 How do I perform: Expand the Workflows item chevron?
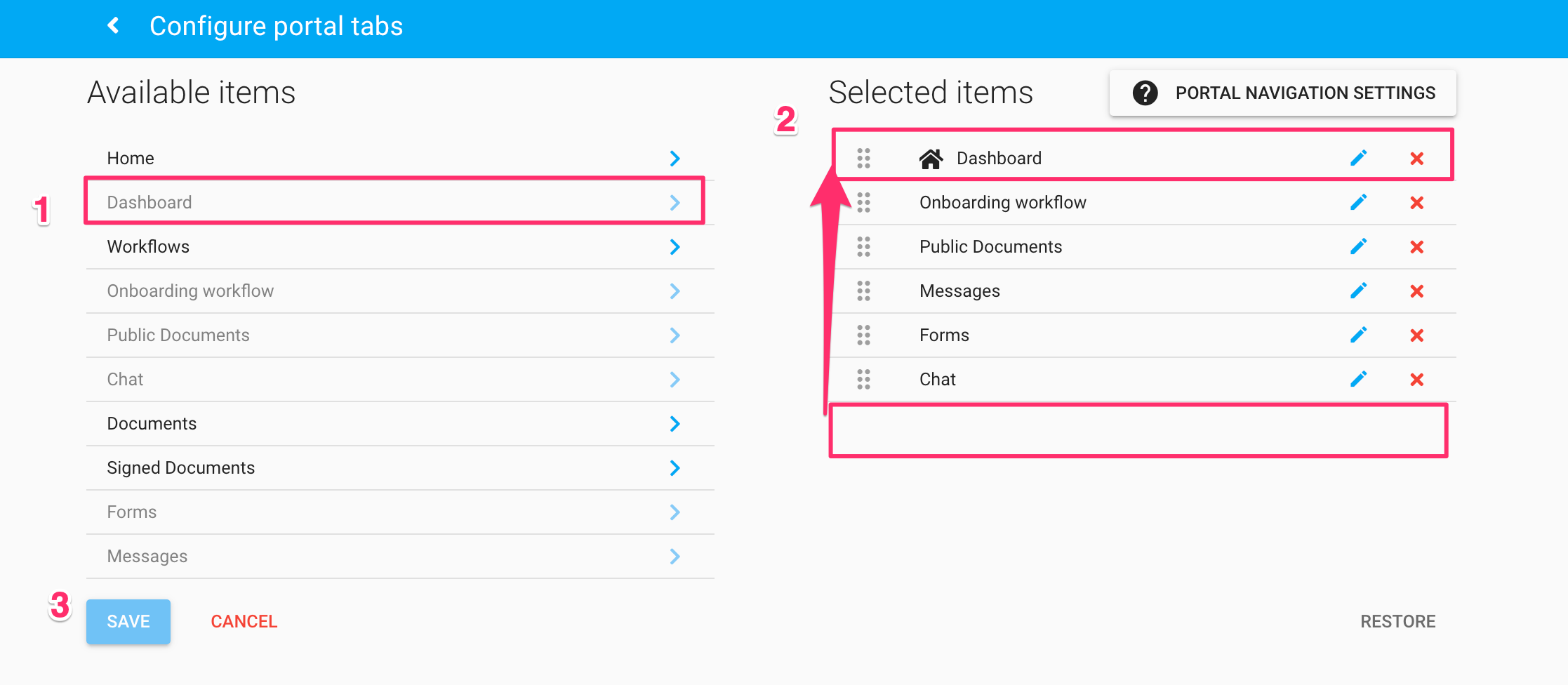tap(675, 246)
